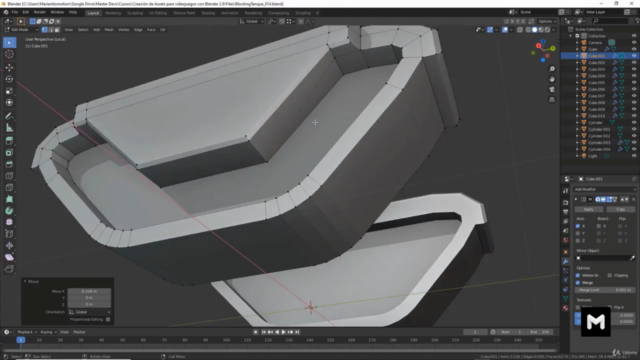Image resolution: width=640 pixels, height=360 pixels.
Task: Choose the Spin tool
Action: click(9, 211)
